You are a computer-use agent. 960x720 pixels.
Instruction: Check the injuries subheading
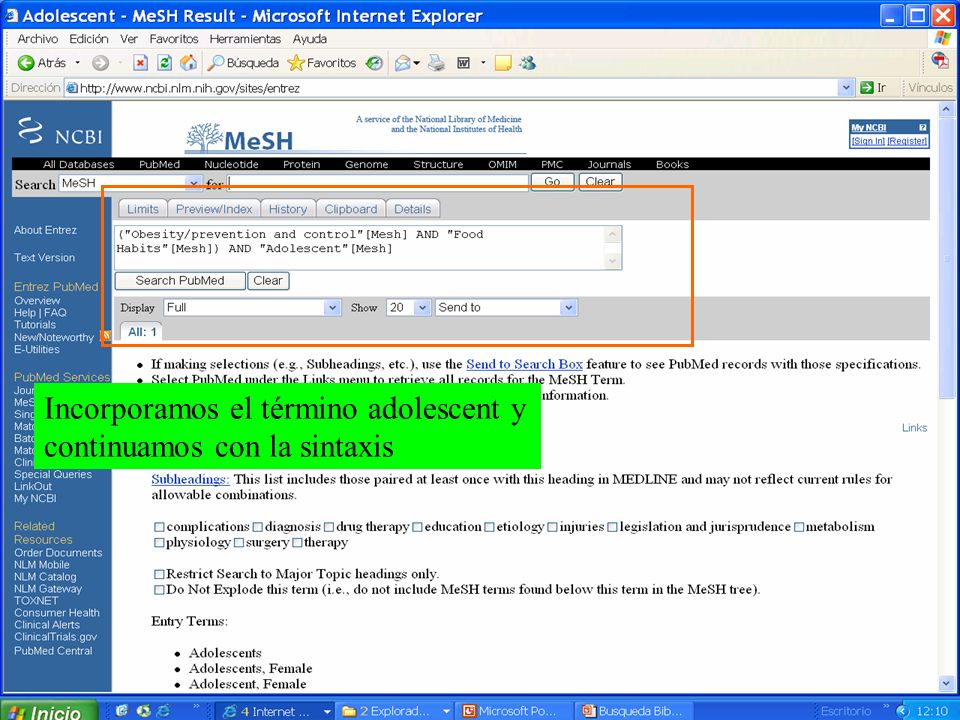click(x=552, y=527)
